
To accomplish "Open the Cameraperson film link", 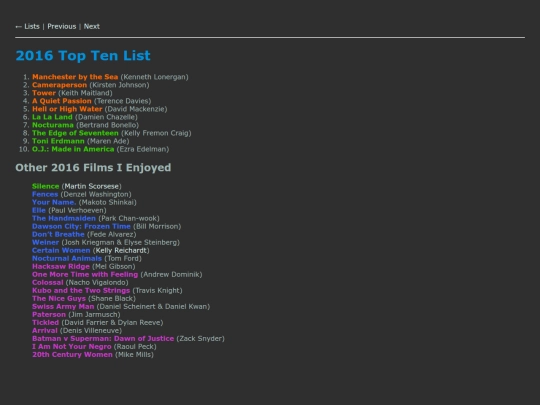I will pyautogui.click(x=60, y=85).
